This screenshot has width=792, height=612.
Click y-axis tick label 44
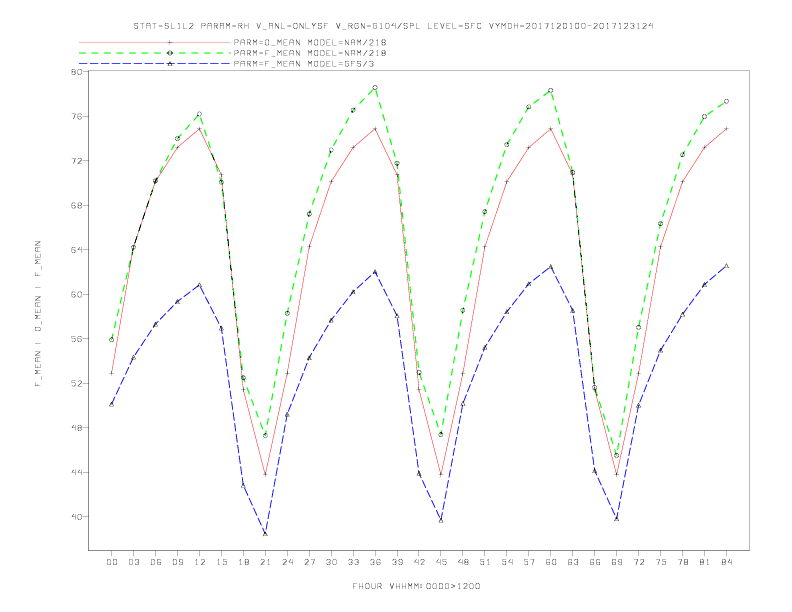coord(76,472)
